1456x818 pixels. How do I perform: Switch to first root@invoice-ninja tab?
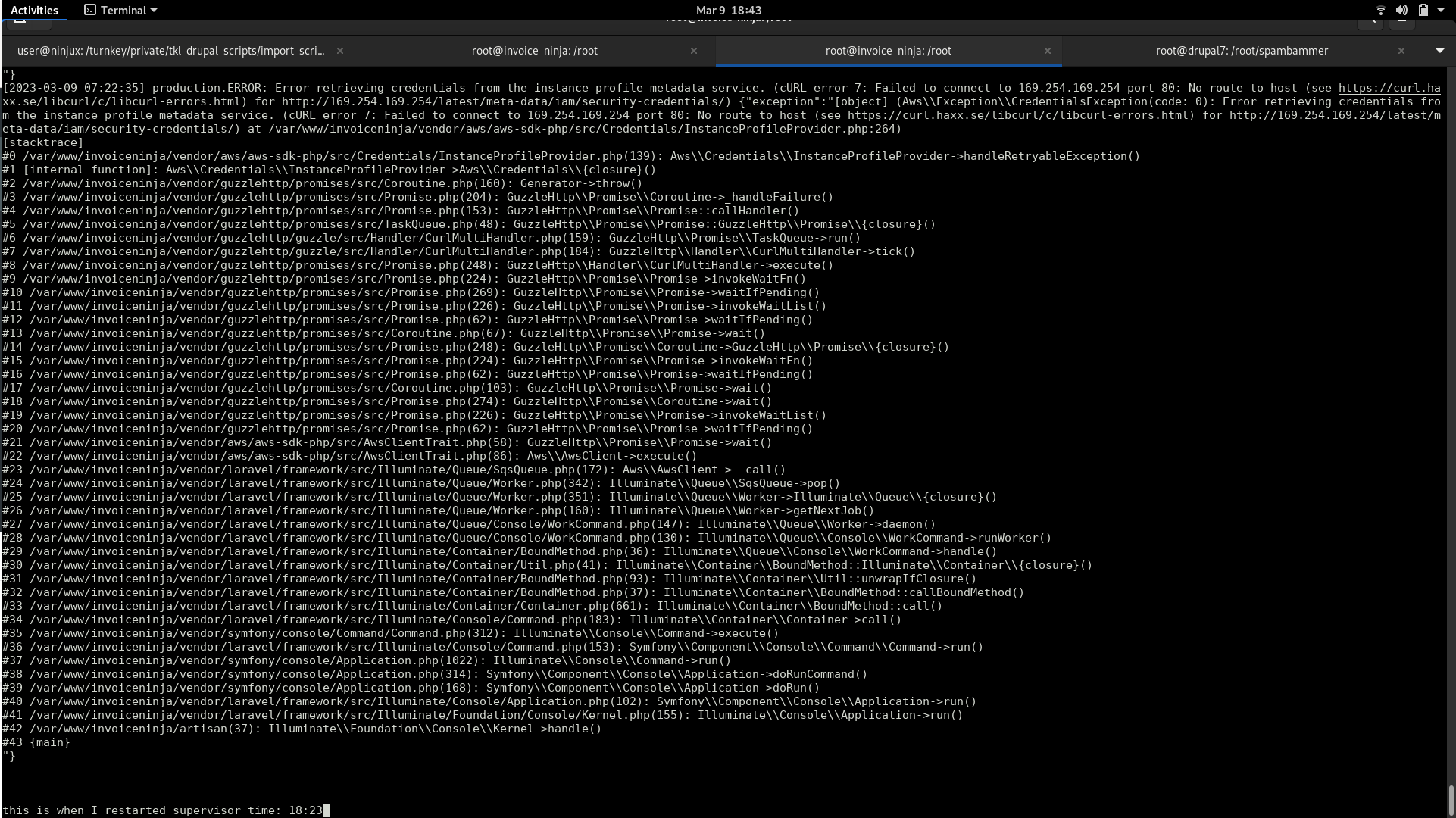click(x=534, y=51)
